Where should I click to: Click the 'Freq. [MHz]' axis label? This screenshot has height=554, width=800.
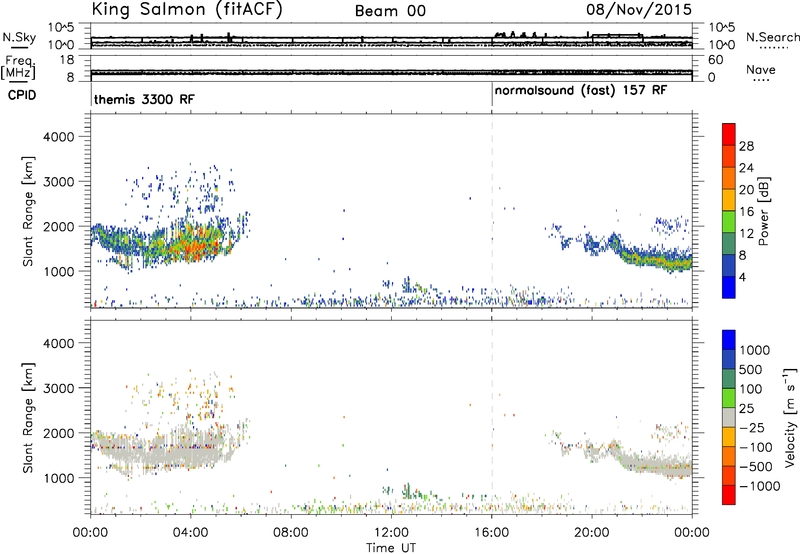(x=18, y=68)
